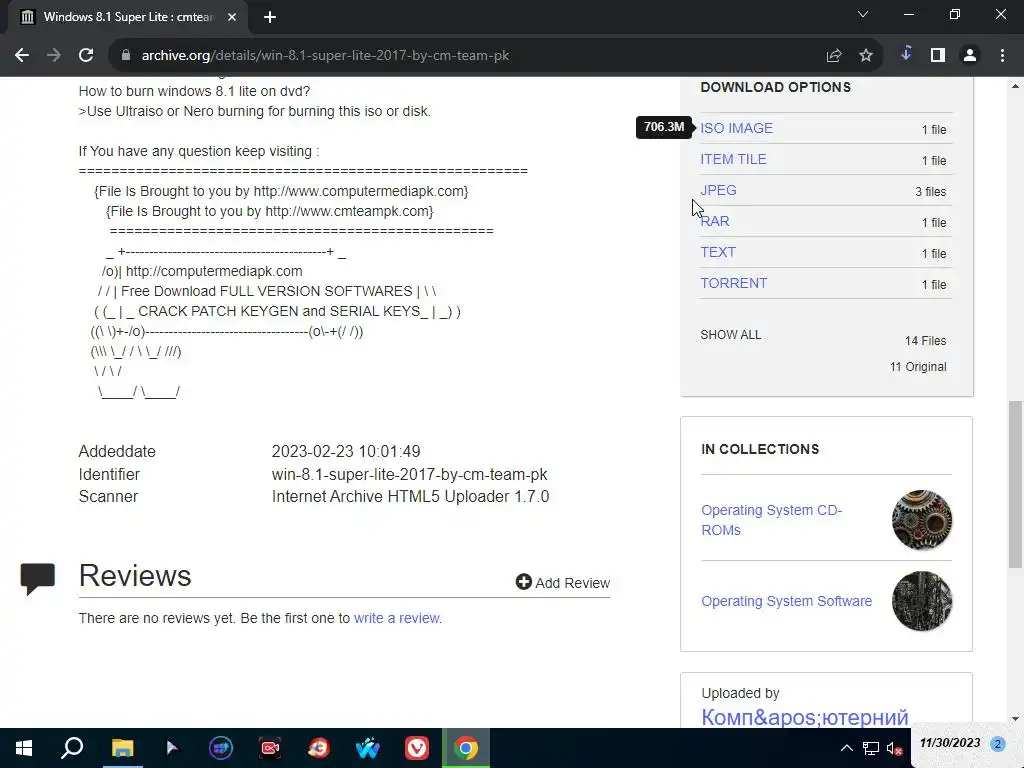
Task: Click the scrollbar down arrow
Action: pyautogui.click(x=1015, y=719)
